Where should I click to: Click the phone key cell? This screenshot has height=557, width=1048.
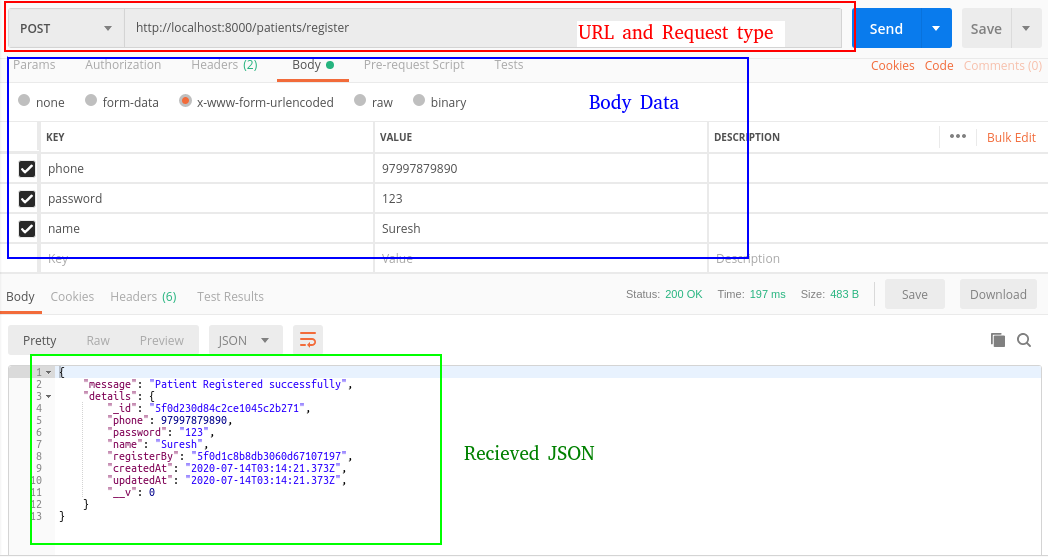(207, 169)
